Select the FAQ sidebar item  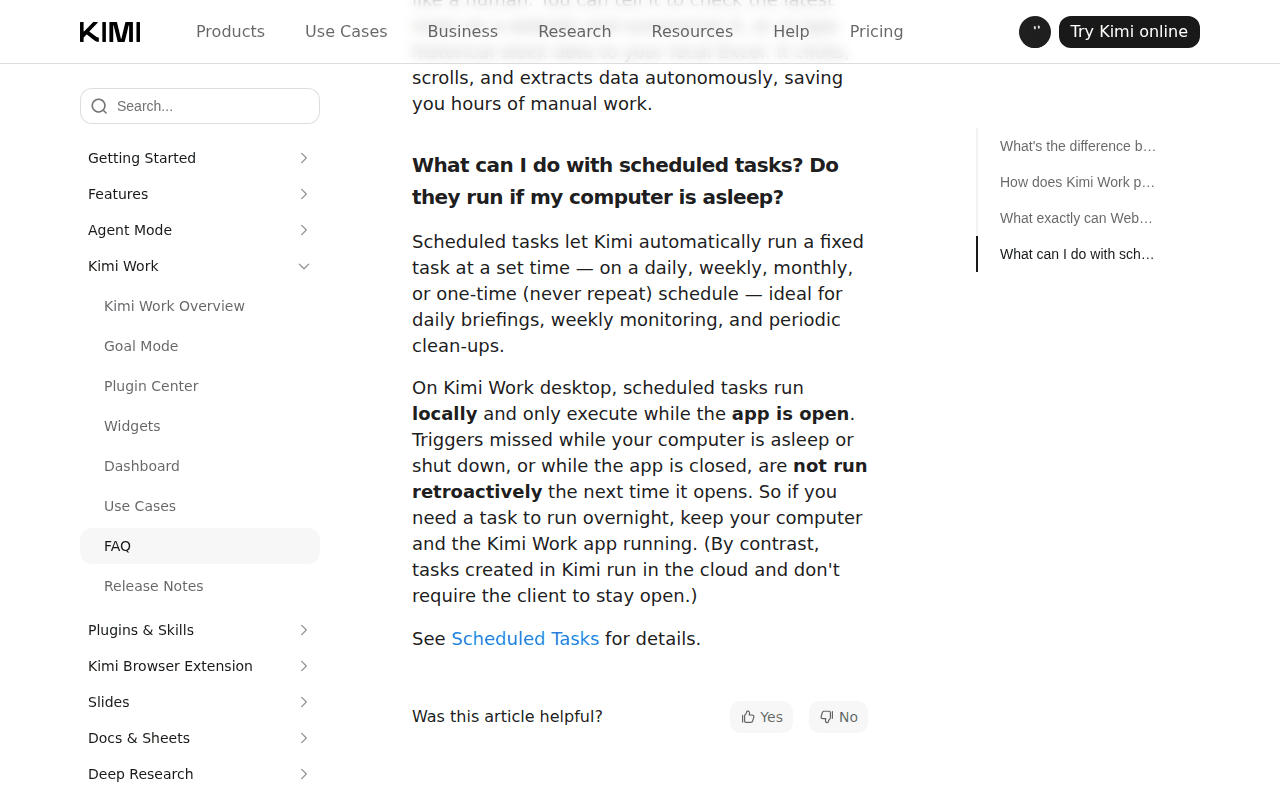coord(200,546)
